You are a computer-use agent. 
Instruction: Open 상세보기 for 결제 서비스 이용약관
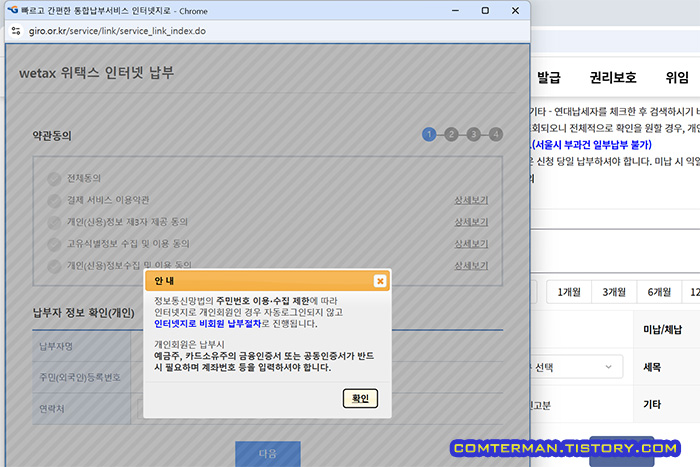click(x=471, y=200)
